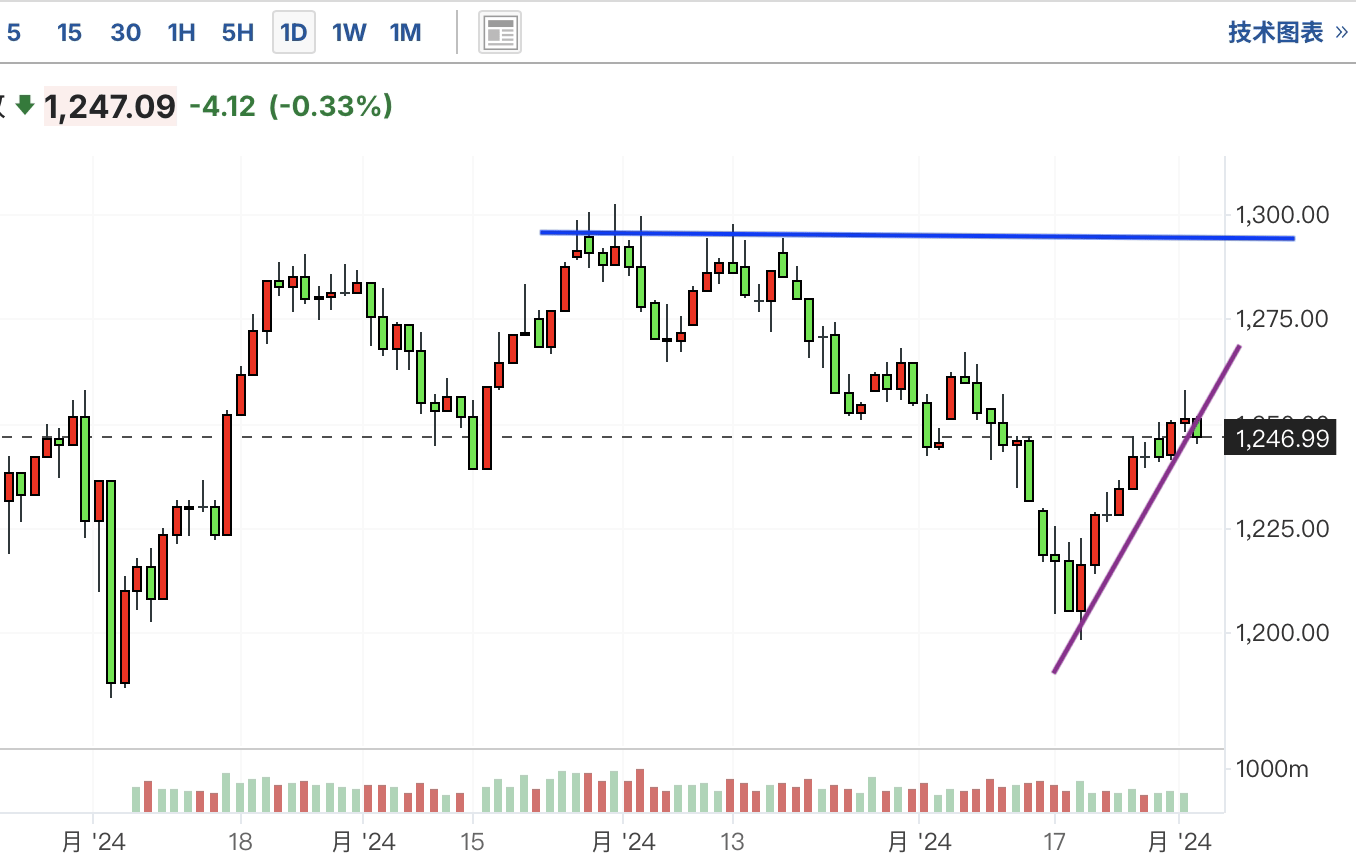1356x862 pixels.
Task: Click the 1000m volume axis label
Action: [1271, 769]
